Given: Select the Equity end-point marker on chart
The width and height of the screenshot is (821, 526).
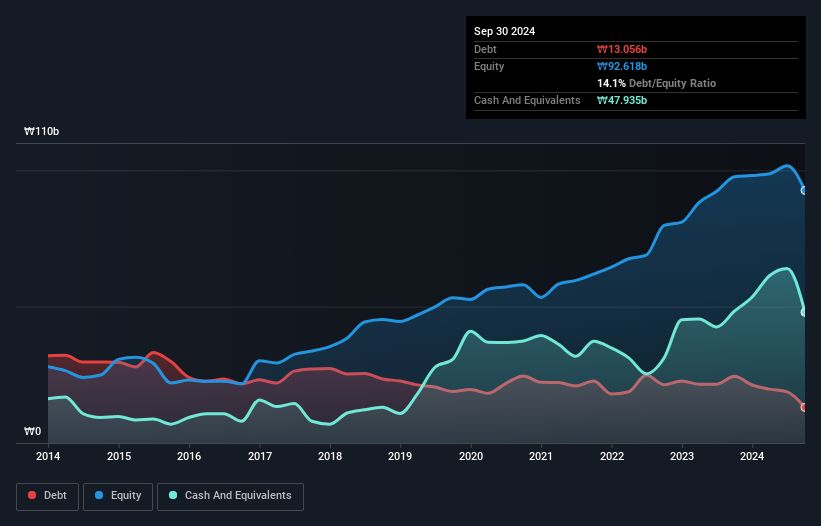Looking at the screenshot, I should tap(804, 191).
